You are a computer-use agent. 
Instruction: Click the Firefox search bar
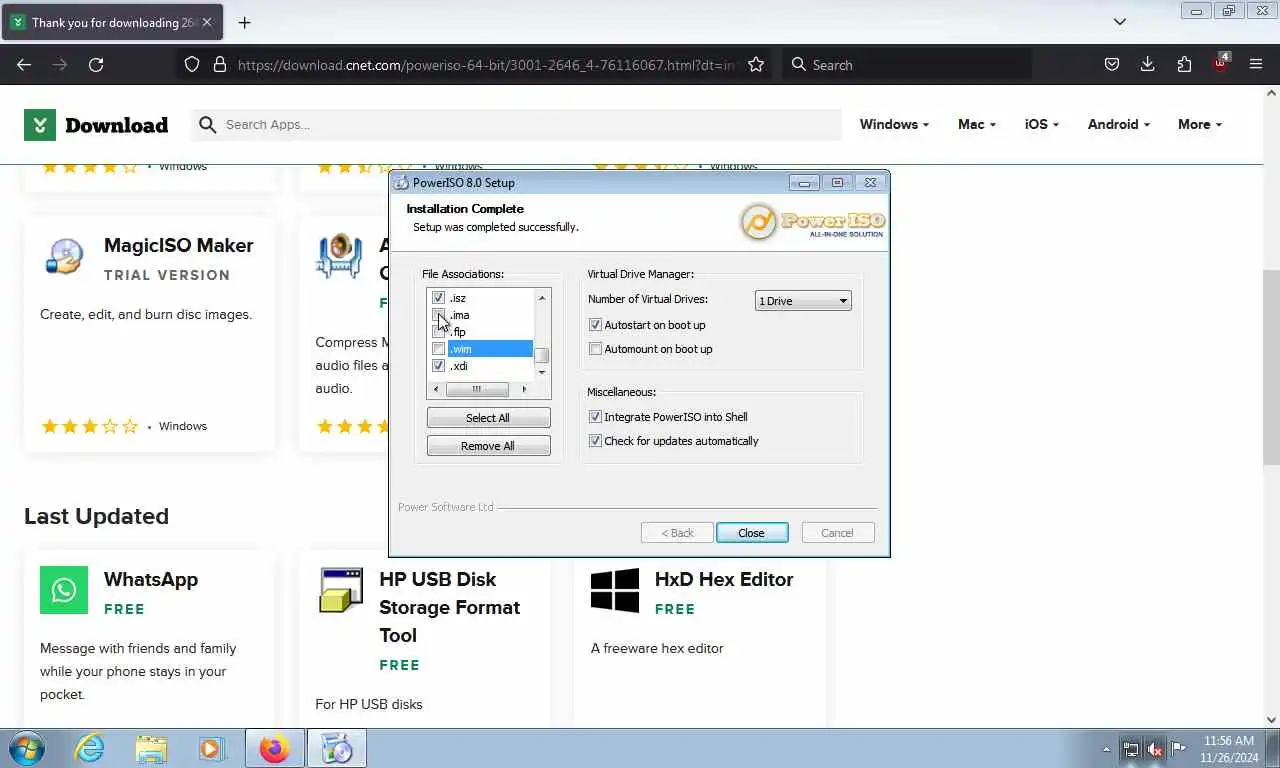907,64
